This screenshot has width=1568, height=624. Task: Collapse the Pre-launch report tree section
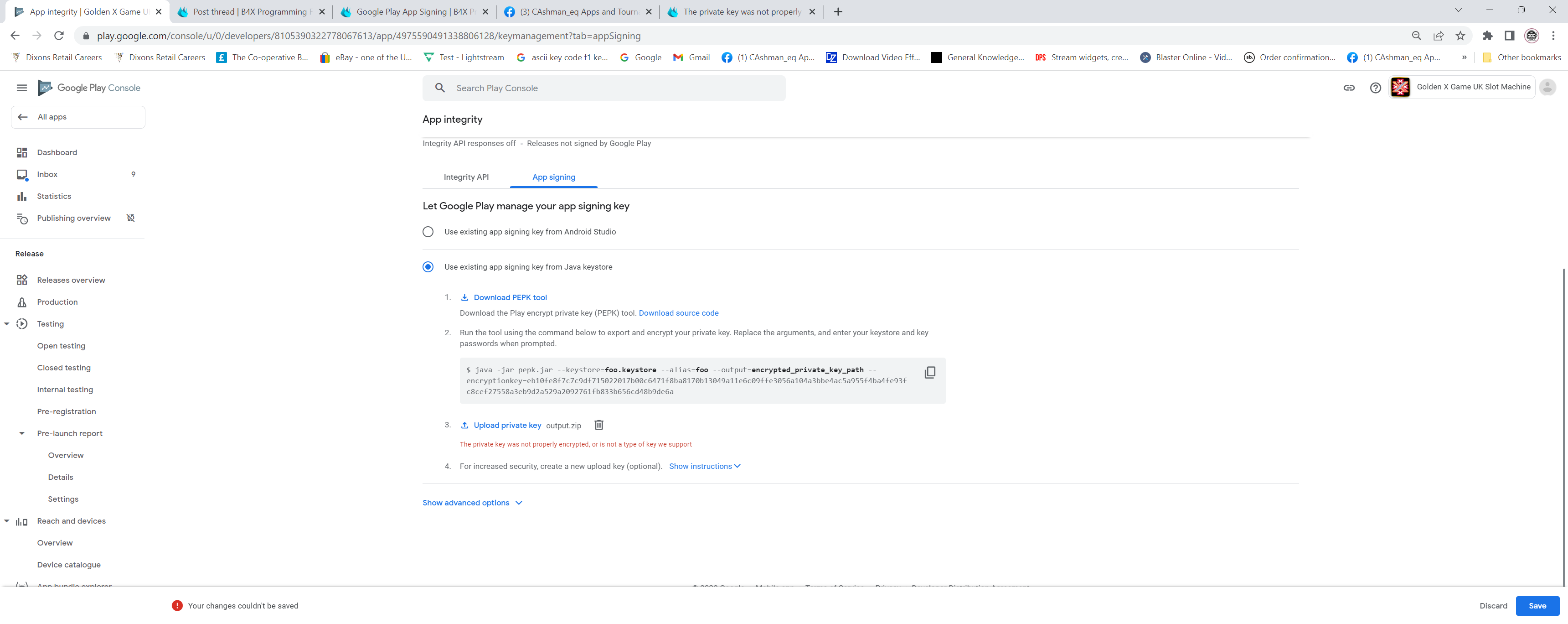[22, 433]
